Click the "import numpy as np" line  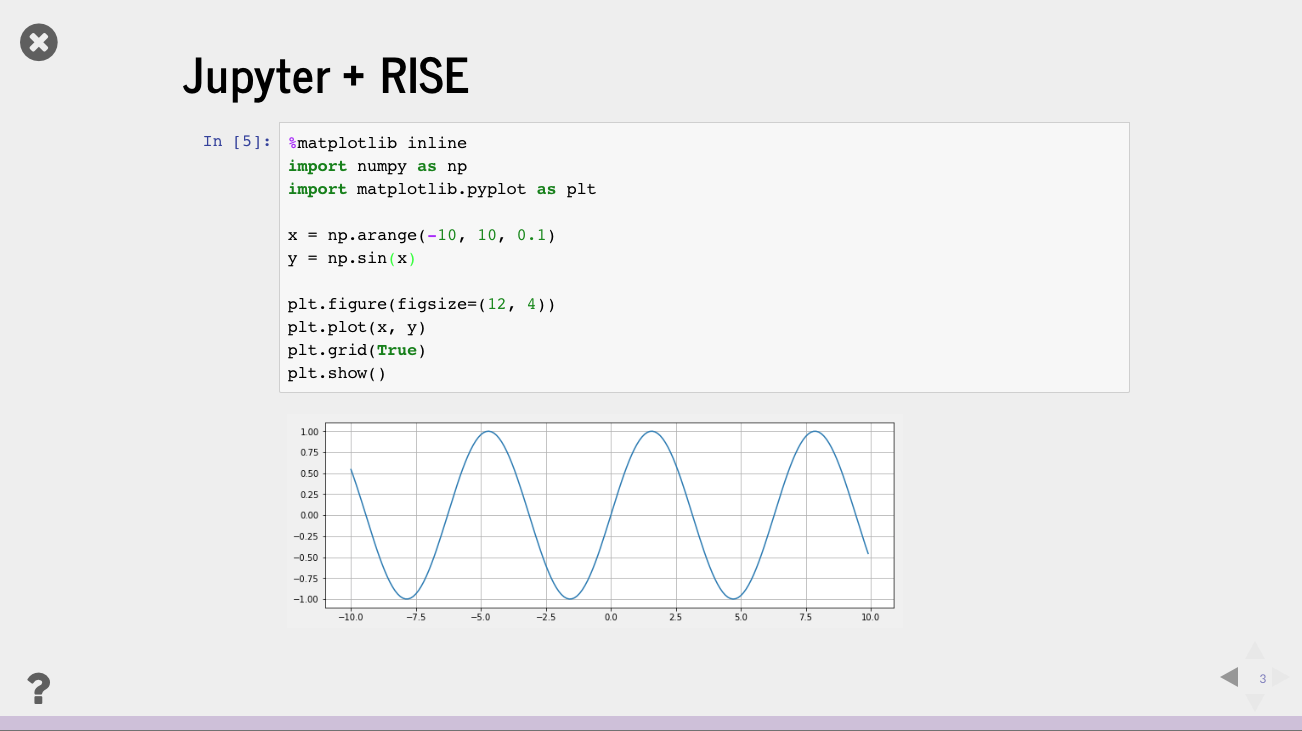[377, 166]
